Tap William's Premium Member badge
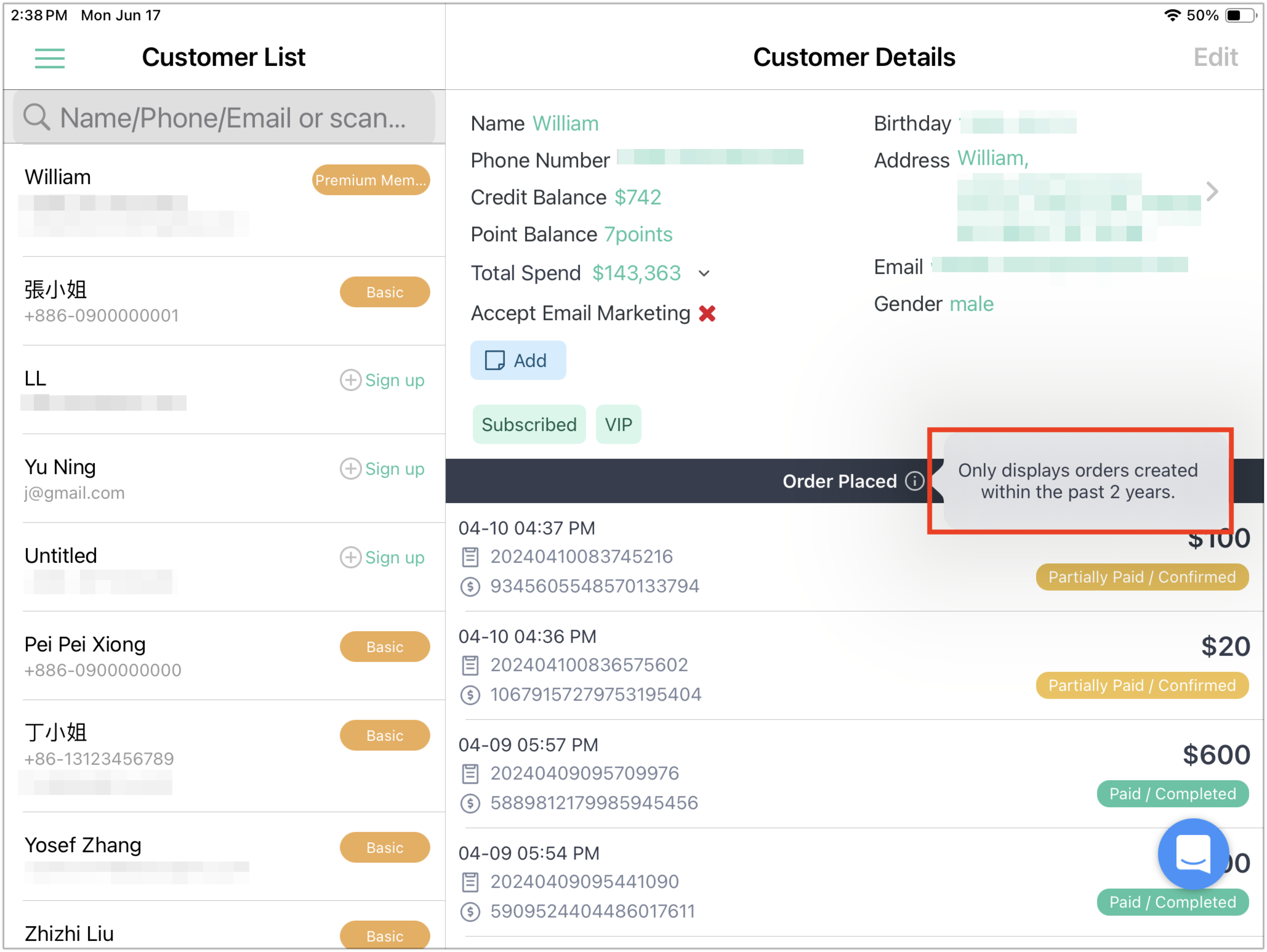 371,180
